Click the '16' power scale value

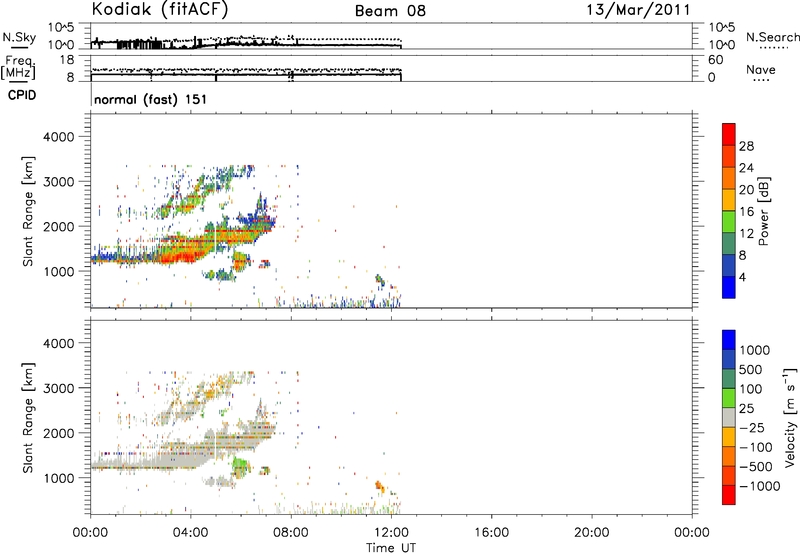pyautogui.click(x=746, y=212)
